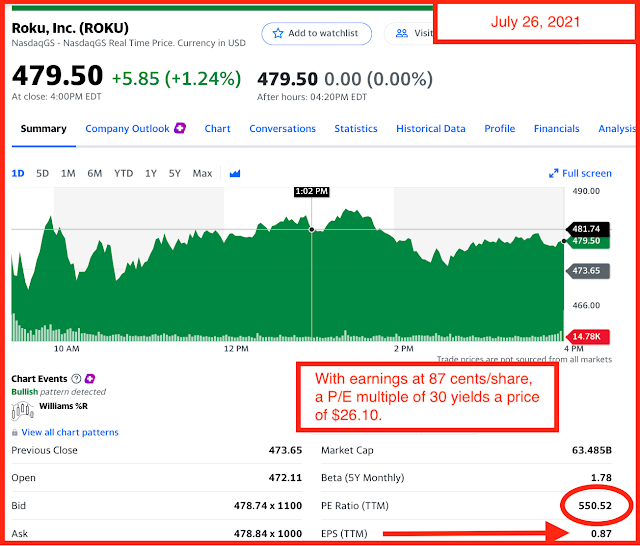The image size is (640, 546).
Task: Click the 481.74 crosshair price label
Action: pyautogui.click(x=587, y=229)
